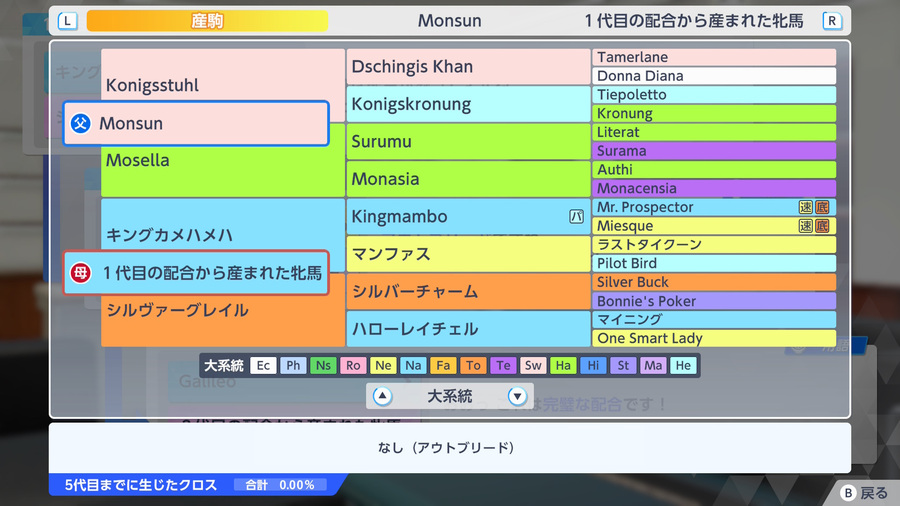900x506 pixels.
Task: Select the マンファス cell
Action: tap(468, 254)
